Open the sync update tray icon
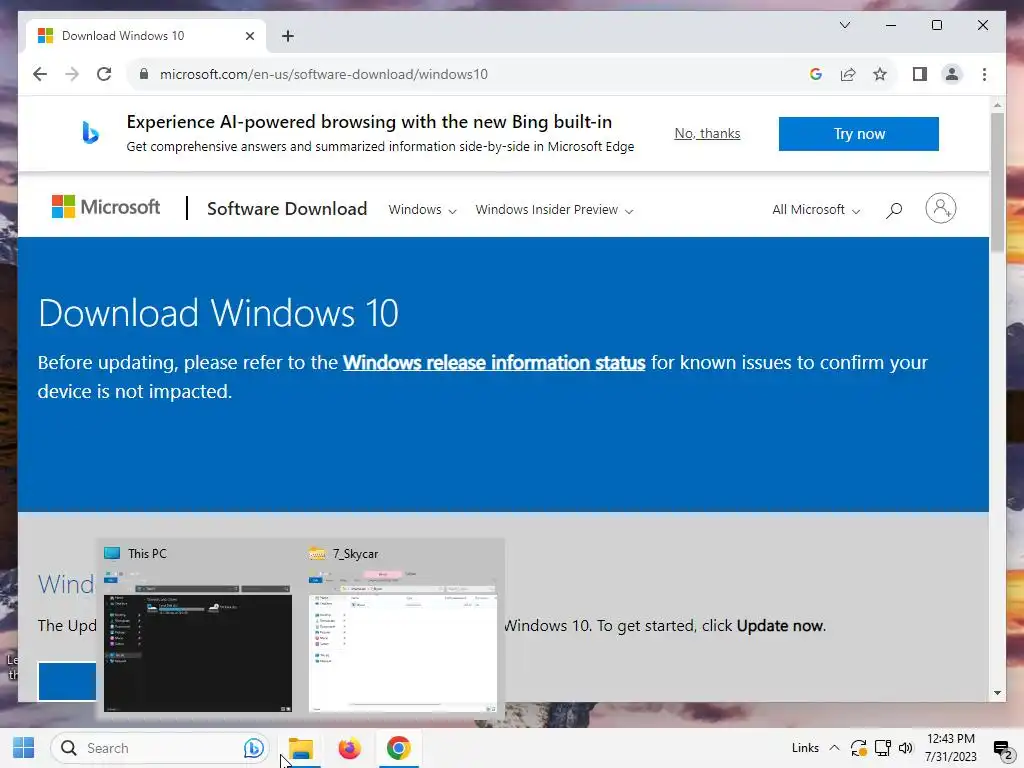 tap(858, 748)
